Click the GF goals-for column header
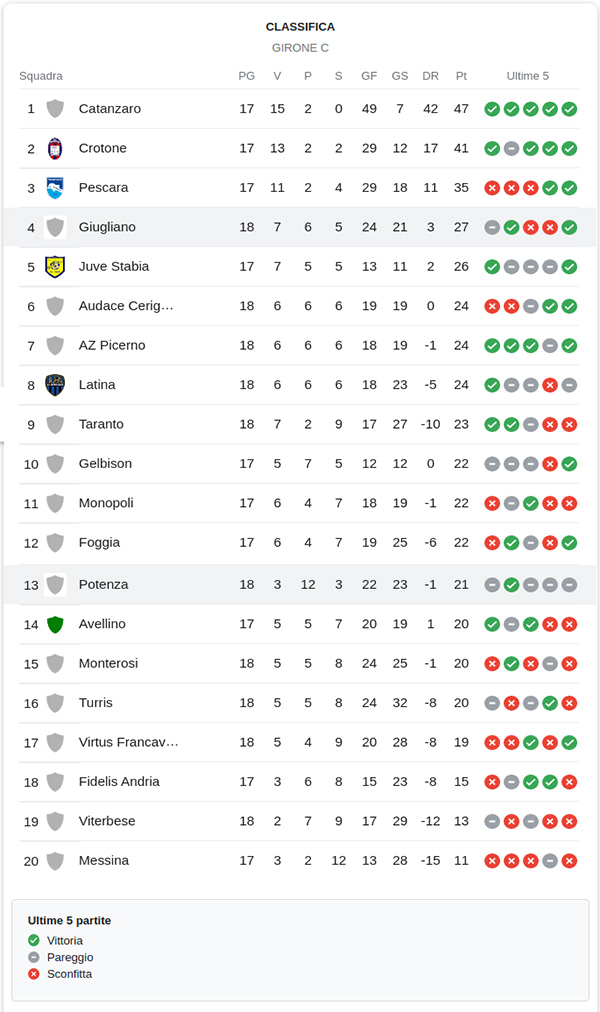This screenshot has width=600, height=1012. tap(369, 76)
